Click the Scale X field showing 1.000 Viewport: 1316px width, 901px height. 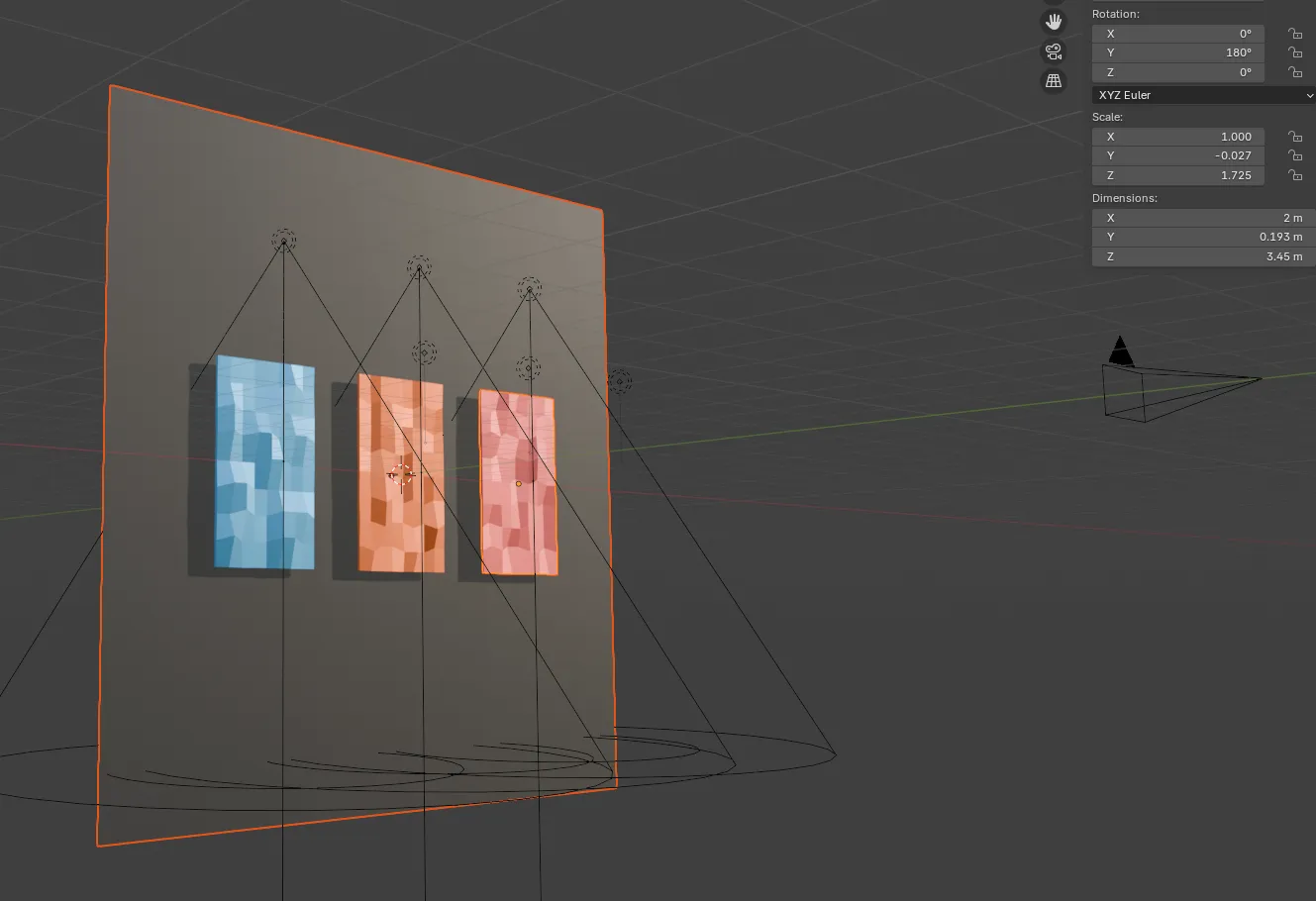coord(1178,137)
